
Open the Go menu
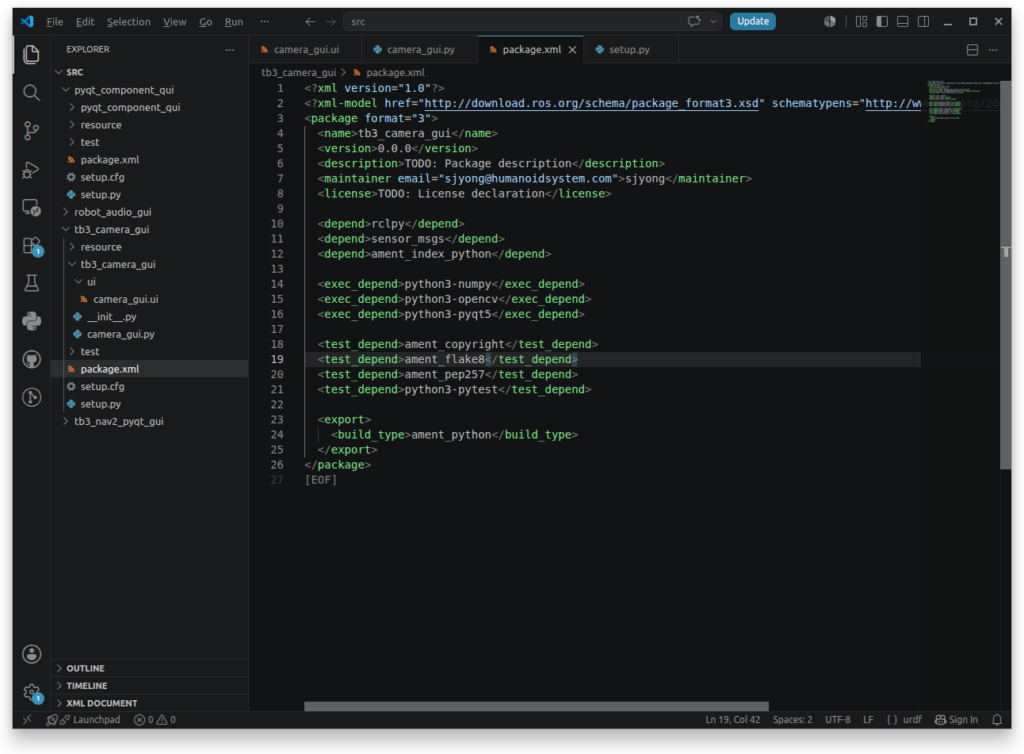click(206, 22)
